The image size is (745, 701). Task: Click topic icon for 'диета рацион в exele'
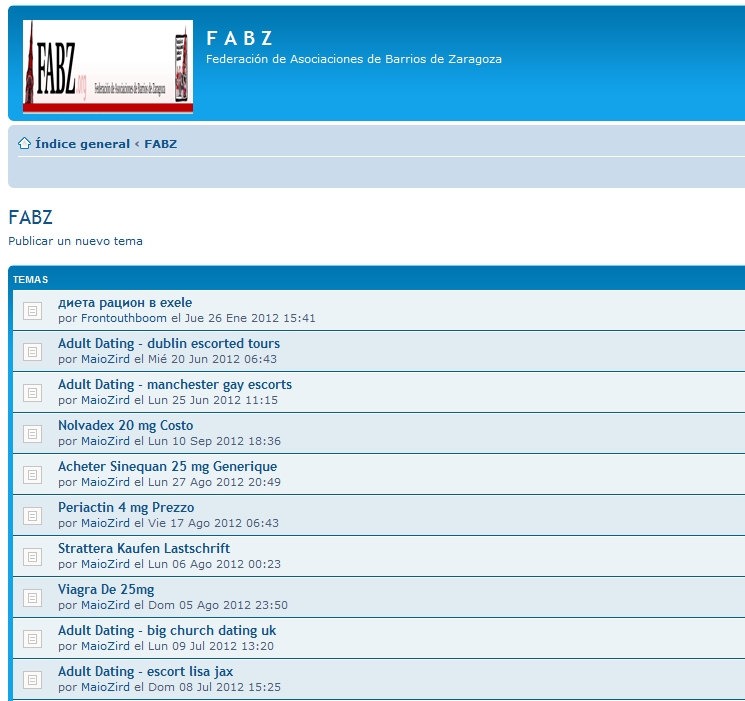(32, 311)
